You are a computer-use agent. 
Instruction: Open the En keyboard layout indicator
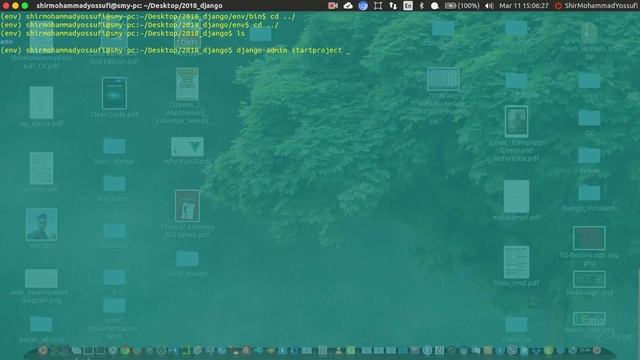(408, 6)
